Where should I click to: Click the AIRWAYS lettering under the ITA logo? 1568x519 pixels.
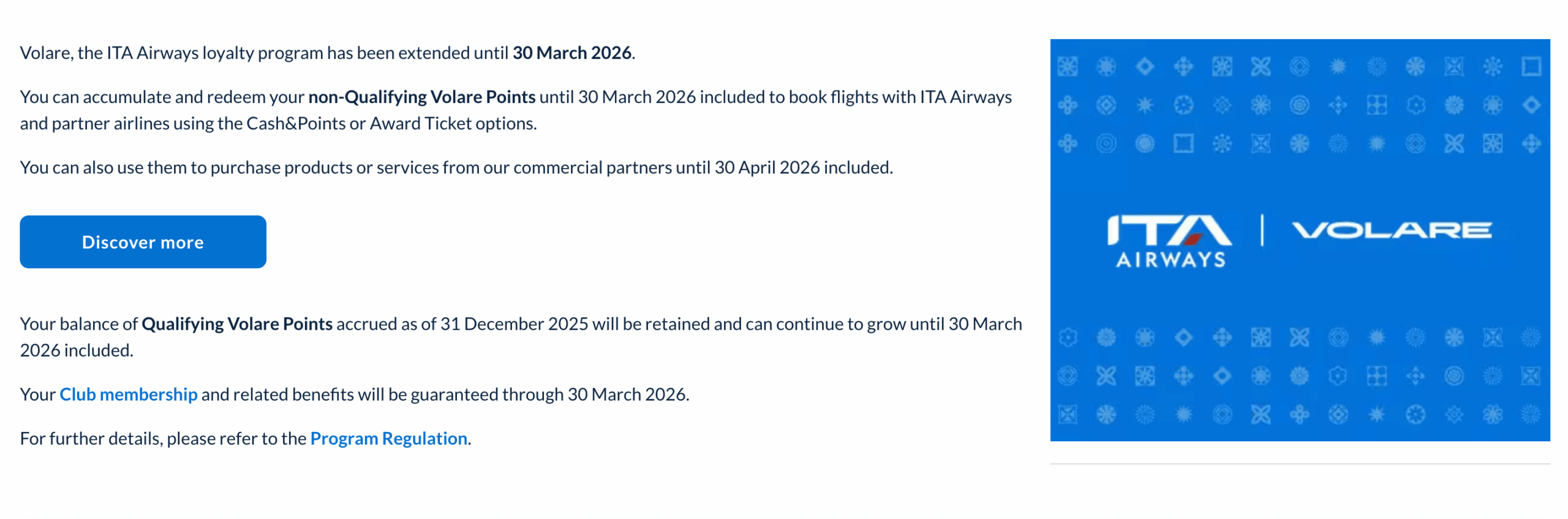coord(1170,260)
